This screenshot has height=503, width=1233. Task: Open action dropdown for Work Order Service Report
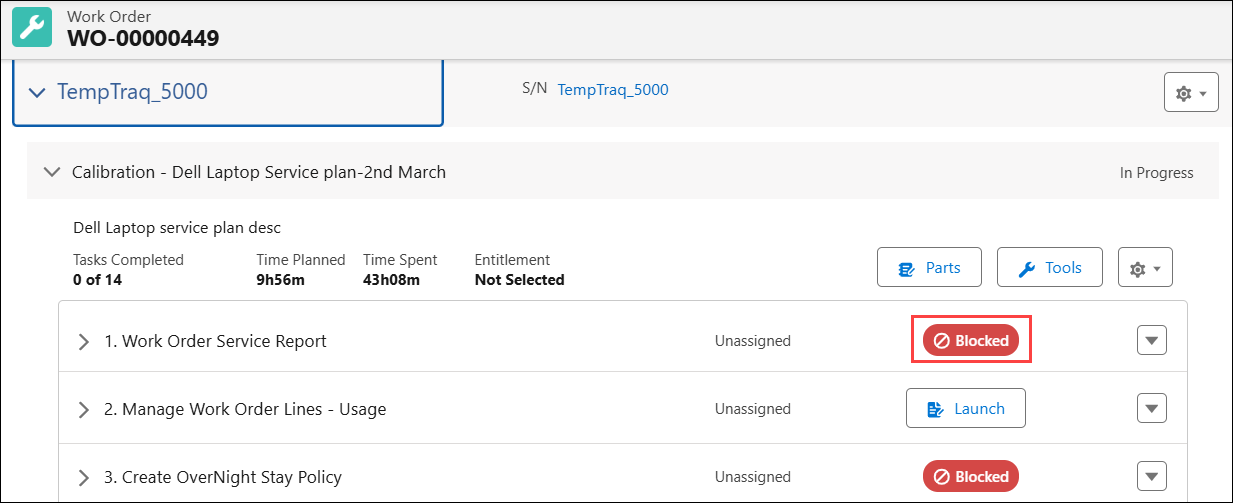1152,341
